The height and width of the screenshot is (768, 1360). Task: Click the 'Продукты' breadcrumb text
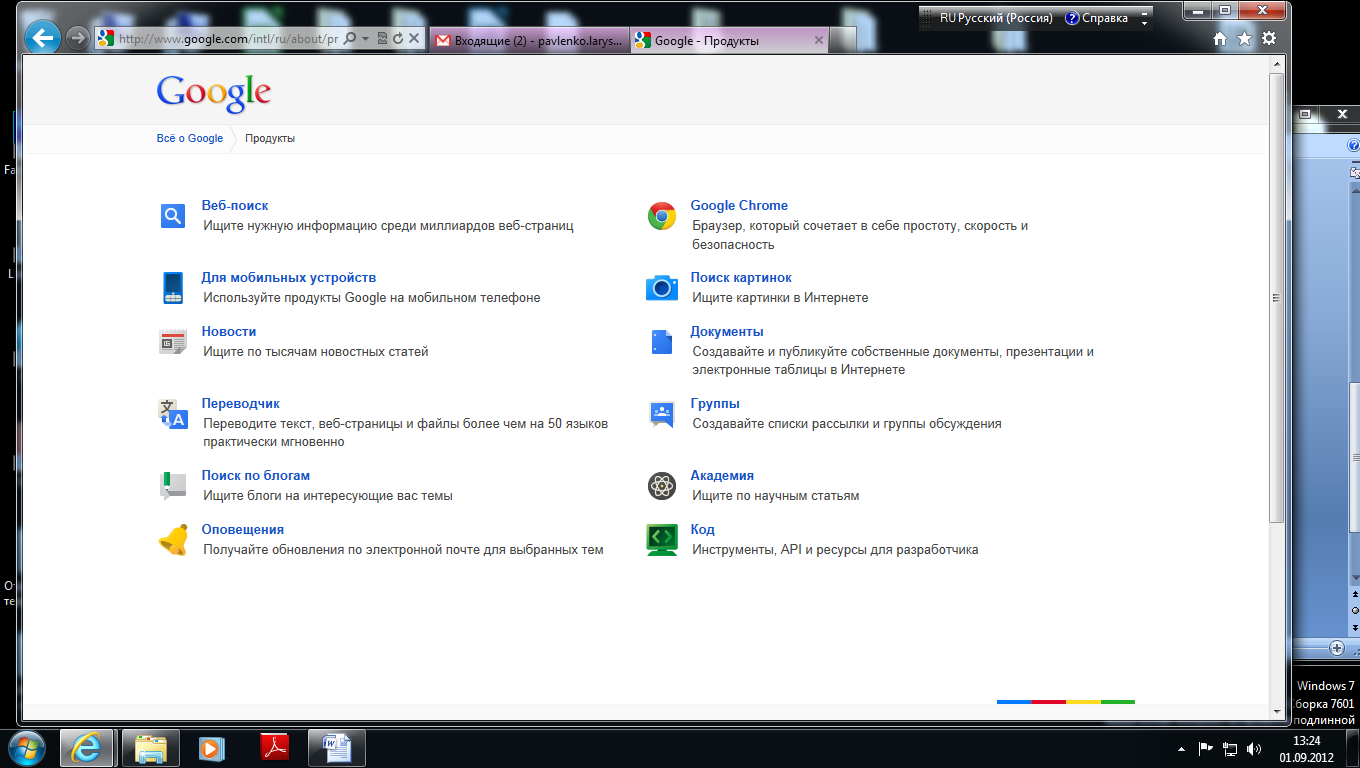pos(270,138)
